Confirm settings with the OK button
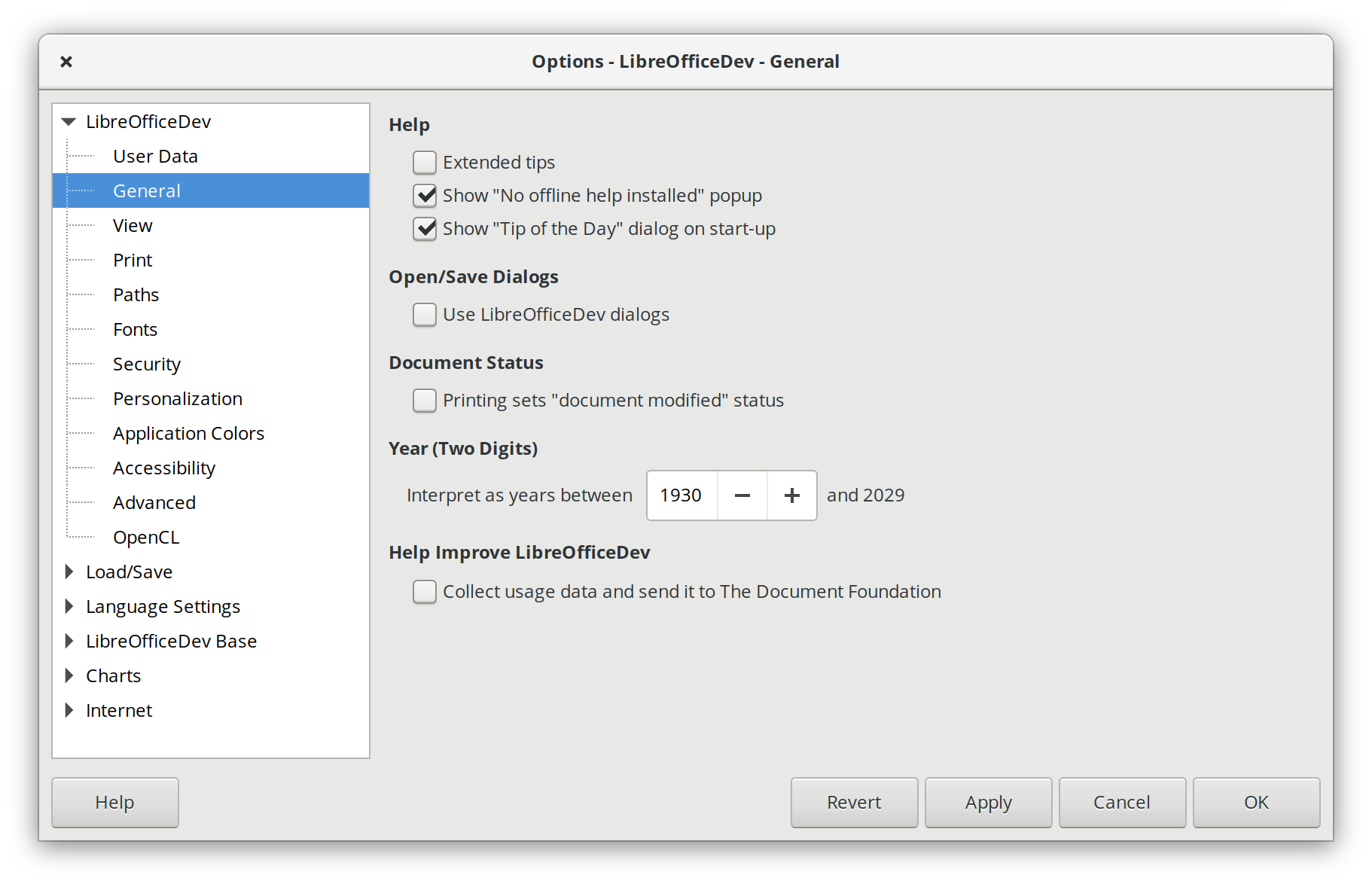1372x884 pixels. [1257, 803]
